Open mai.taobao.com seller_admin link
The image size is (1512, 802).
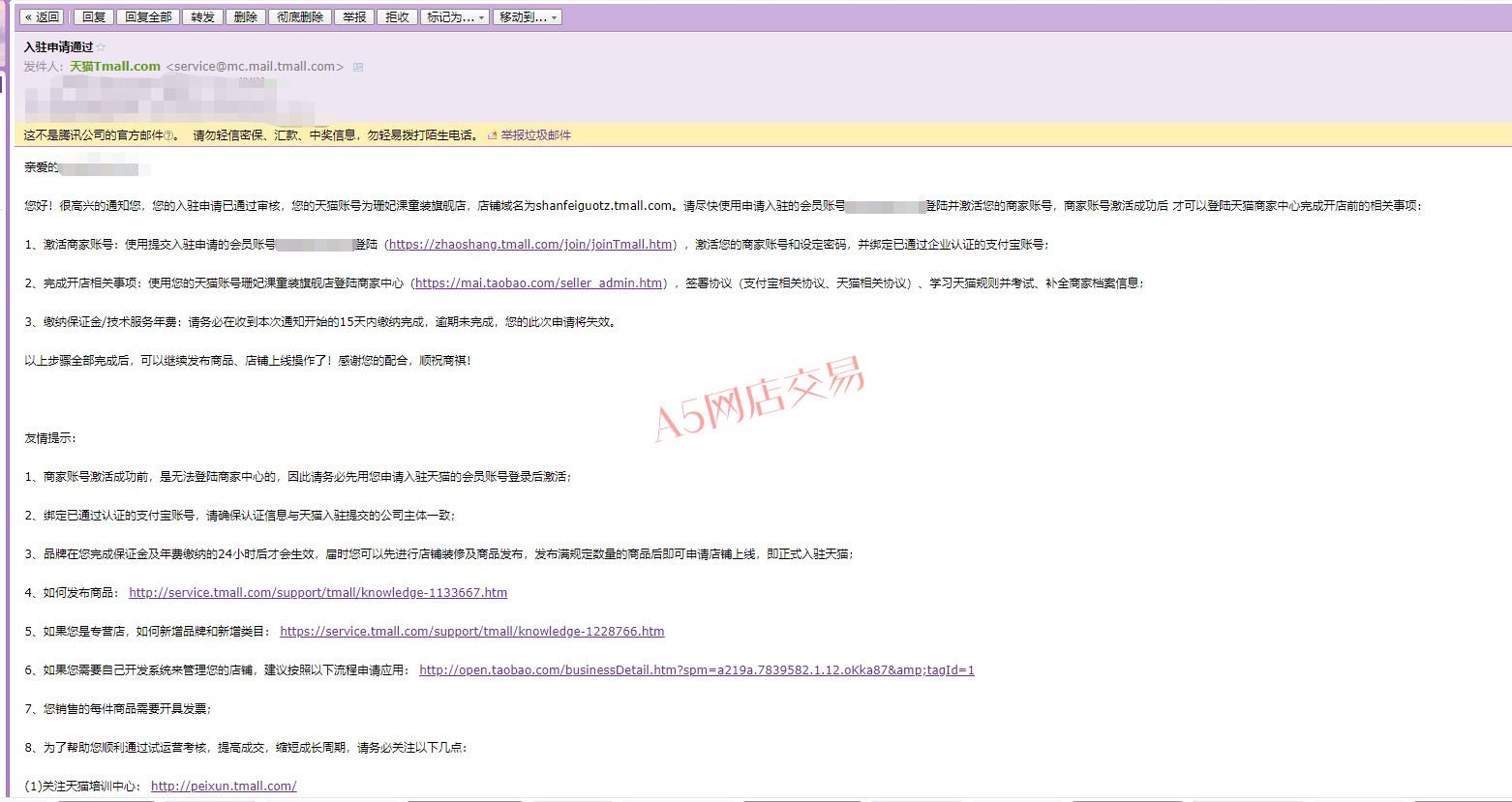coord(538,283)
